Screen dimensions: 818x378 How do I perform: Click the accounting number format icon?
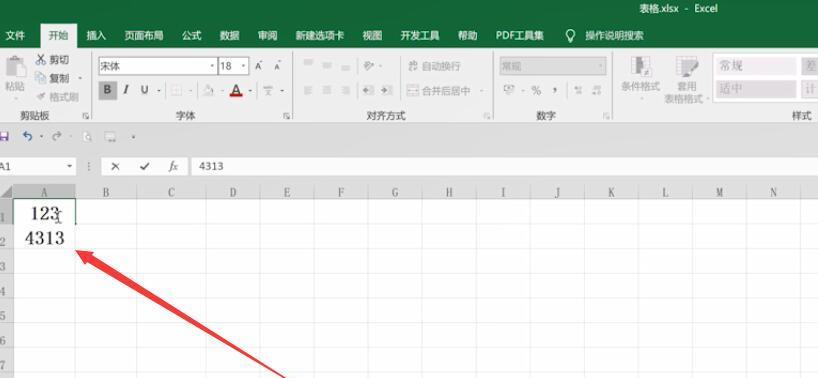click(509, 90)
